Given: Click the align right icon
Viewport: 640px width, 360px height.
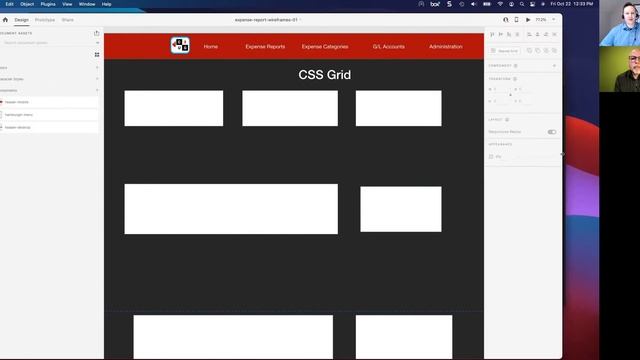Looking at the screenshot, I should coord(546,34).
